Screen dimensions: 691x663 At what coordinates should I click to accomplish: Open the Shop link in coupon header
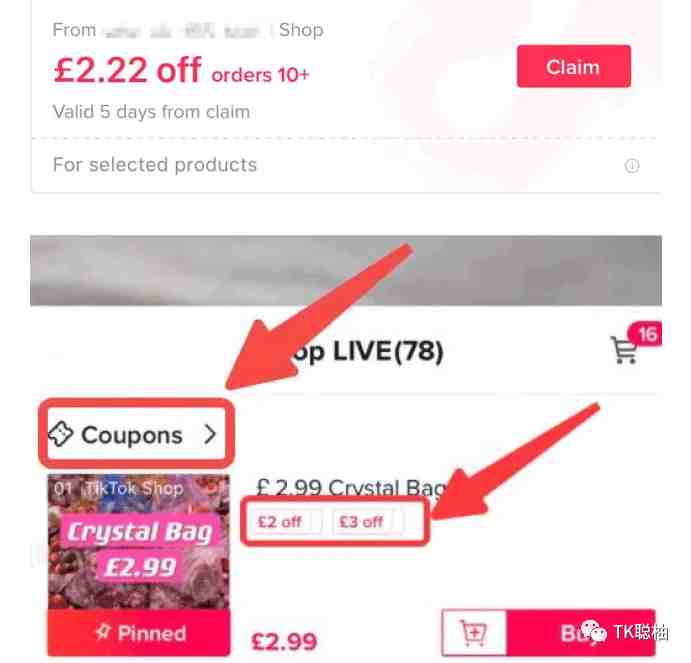pos(301,30)
